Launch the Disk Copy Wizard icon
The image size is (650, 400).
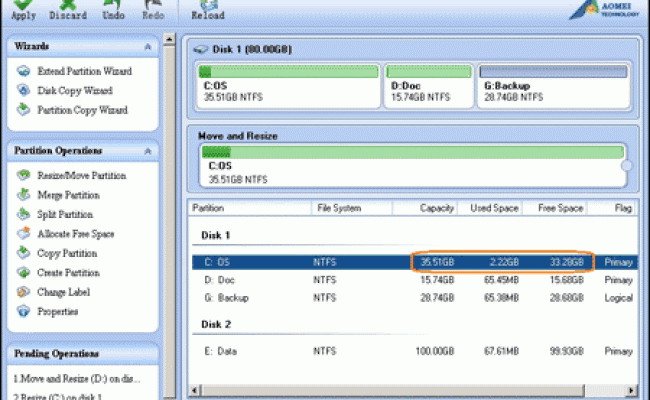tap(24, 90)
